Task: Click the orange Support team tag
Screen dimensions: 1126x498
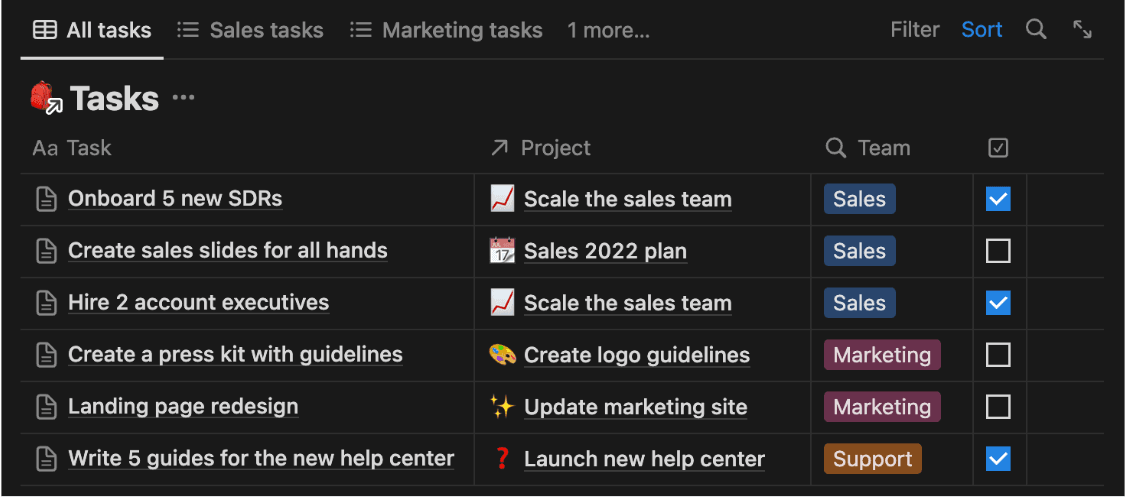Action: (872, 459)
